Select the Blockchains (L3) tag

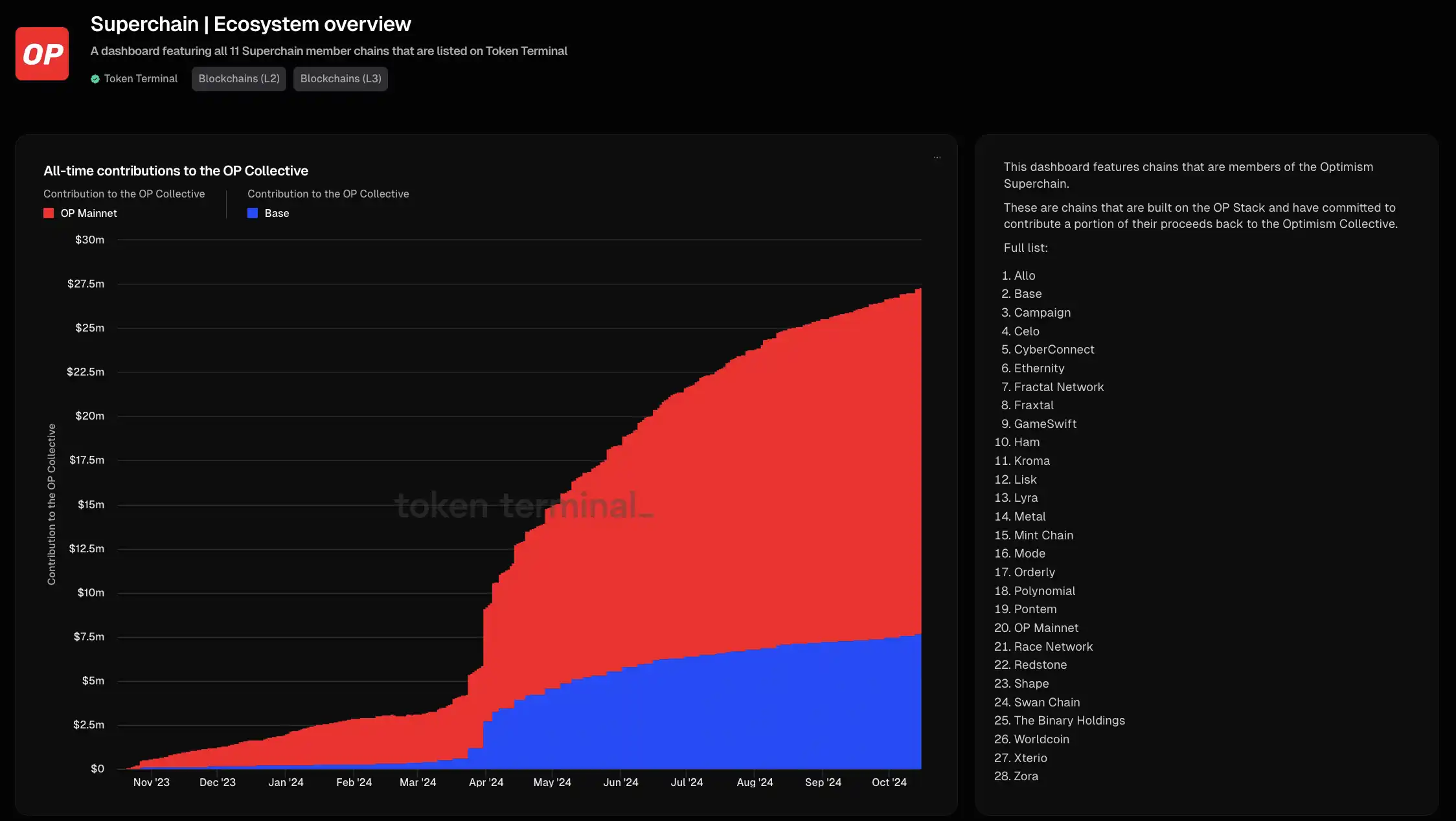(x=341, y=78)
